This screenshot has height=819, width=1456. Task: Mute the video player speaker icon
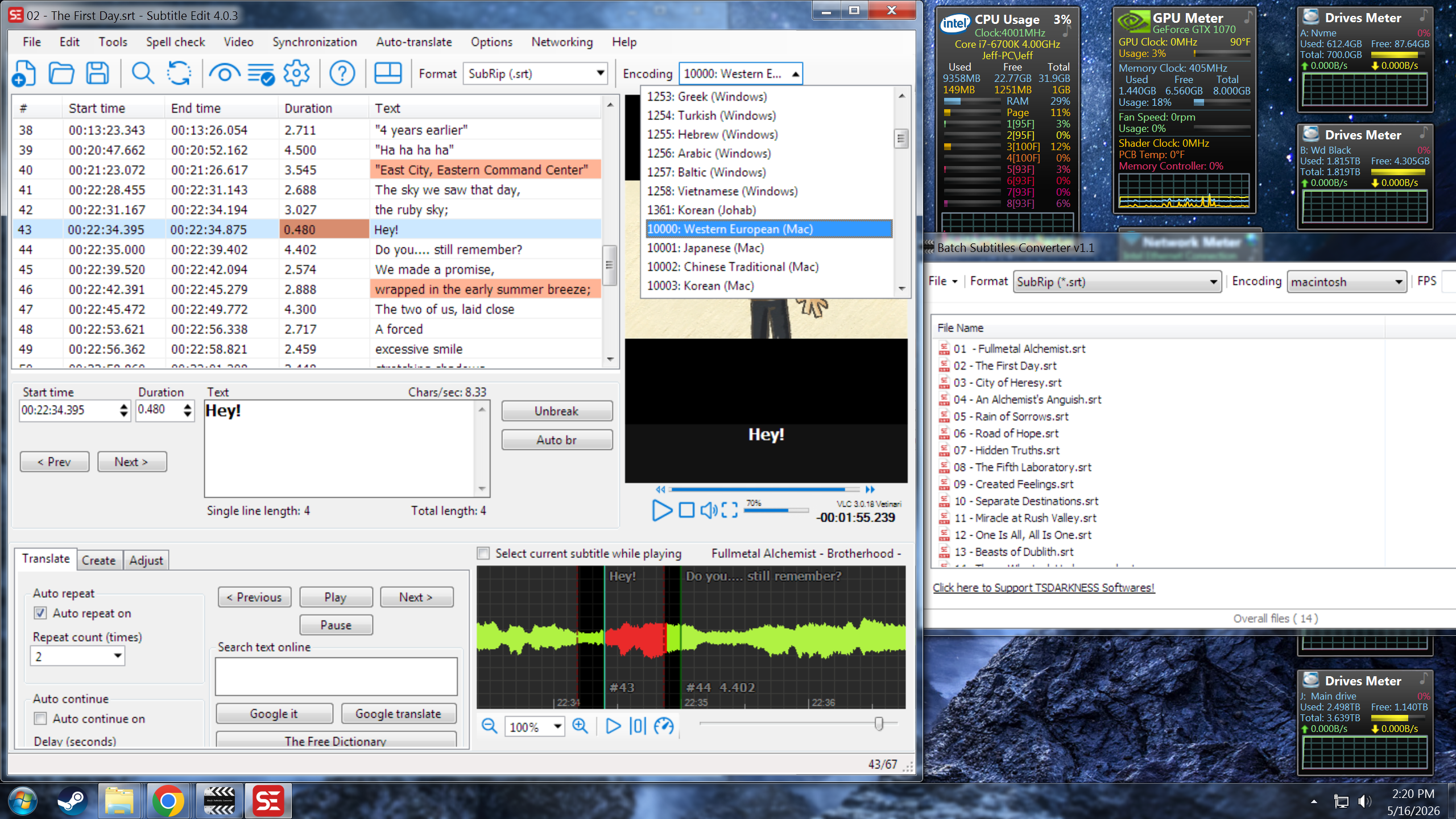click(709, 510)
